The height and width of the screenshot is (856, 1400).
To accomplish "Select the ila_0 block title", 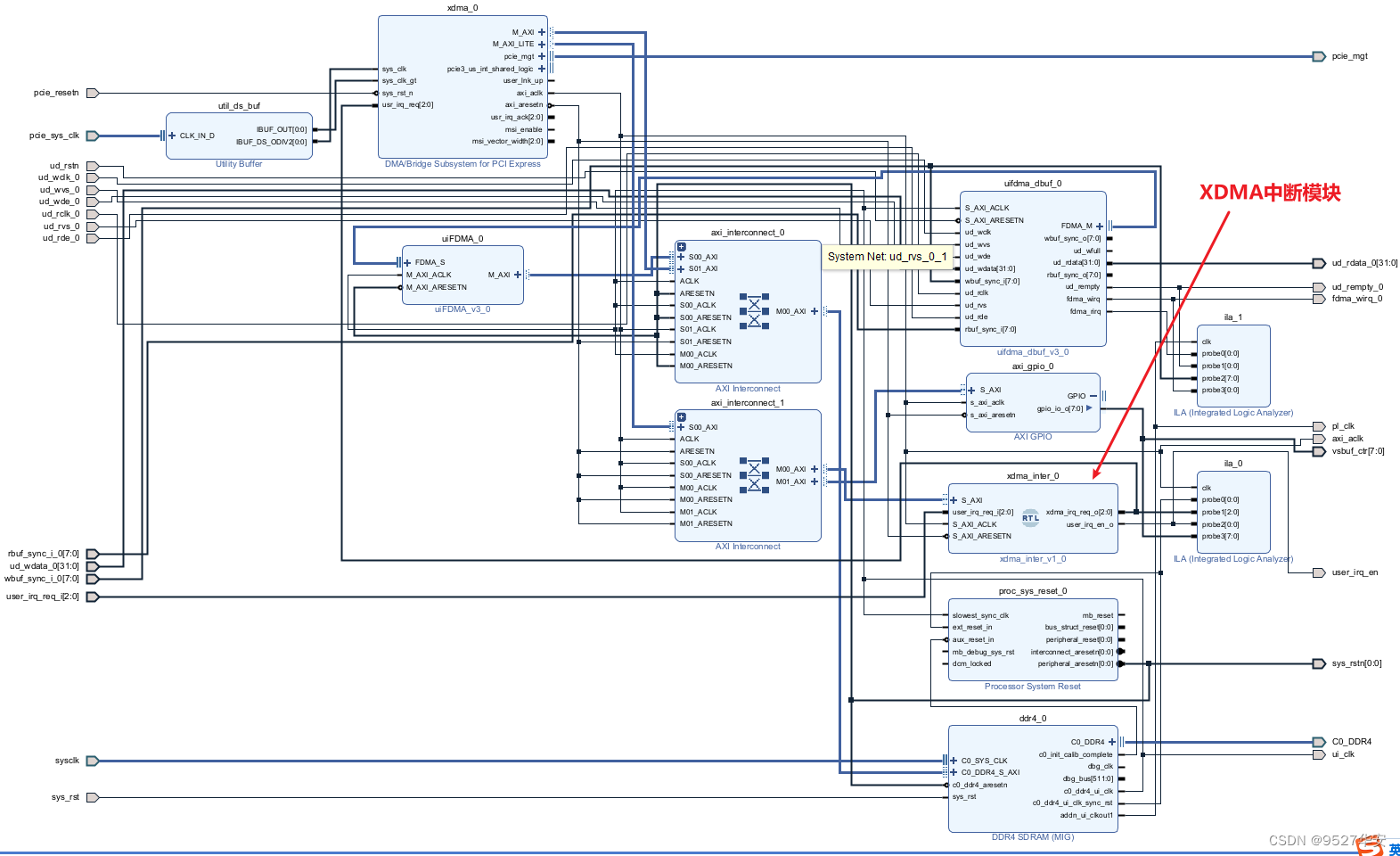I will click(1233, 464).
